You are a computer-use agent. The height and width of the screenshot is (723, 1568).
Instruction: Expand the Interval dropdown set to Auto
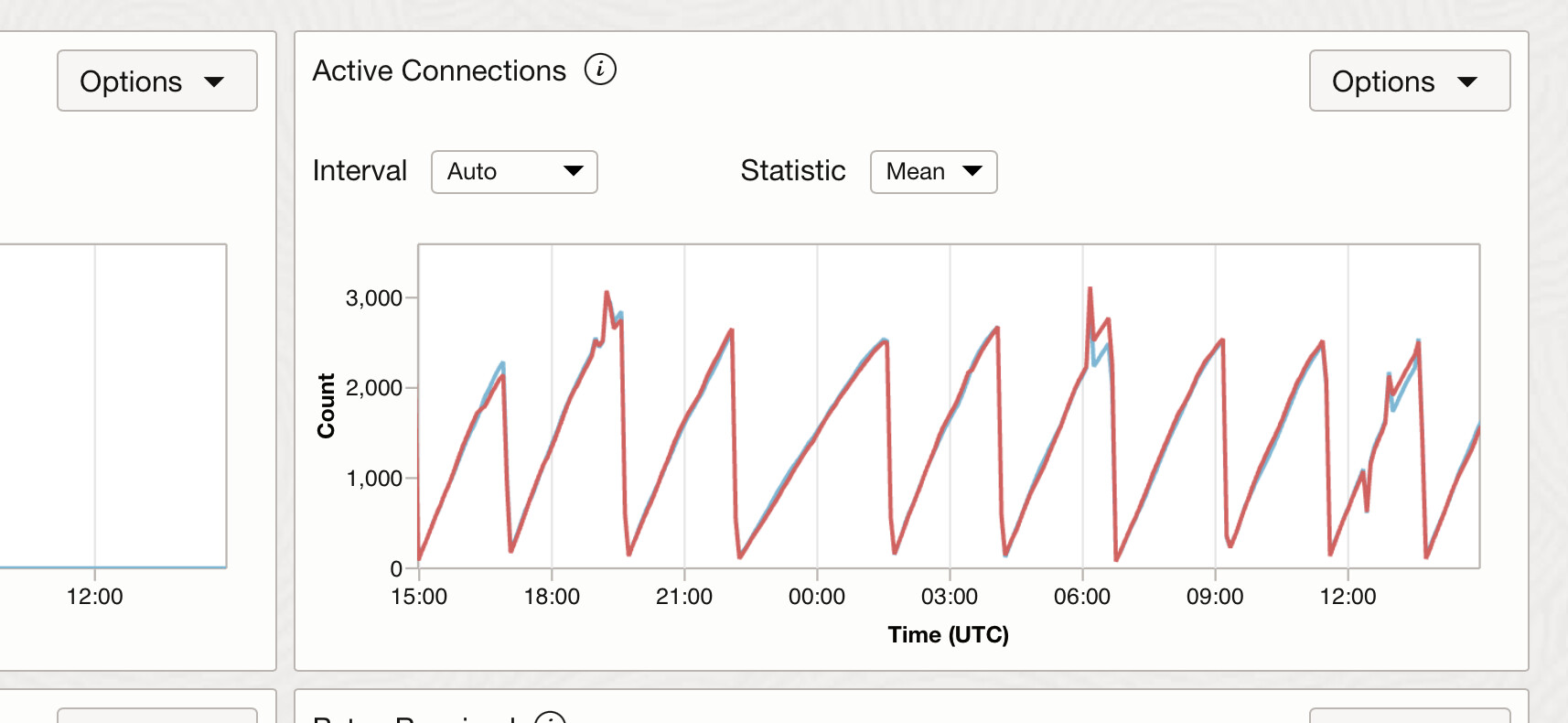514,172
